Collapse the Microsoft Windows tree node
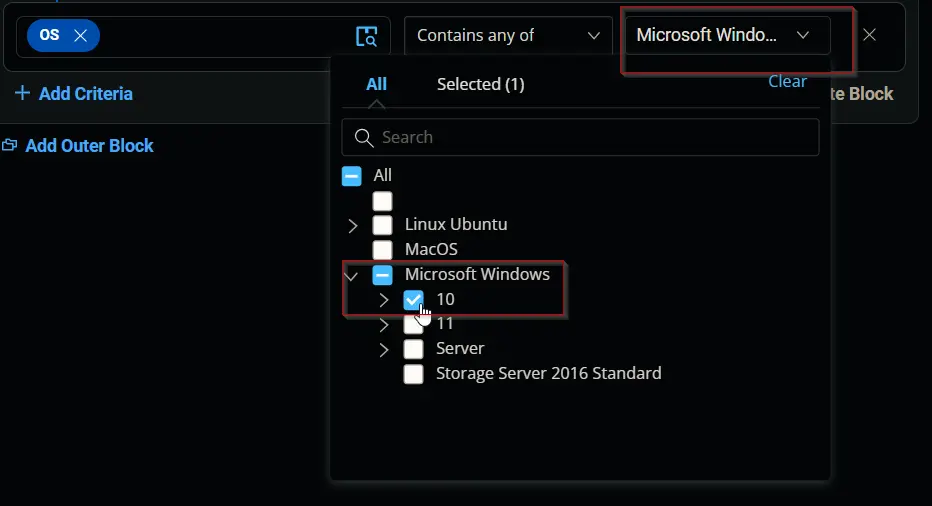The height and width of the screenshot is (506, 932). (351, 275)
